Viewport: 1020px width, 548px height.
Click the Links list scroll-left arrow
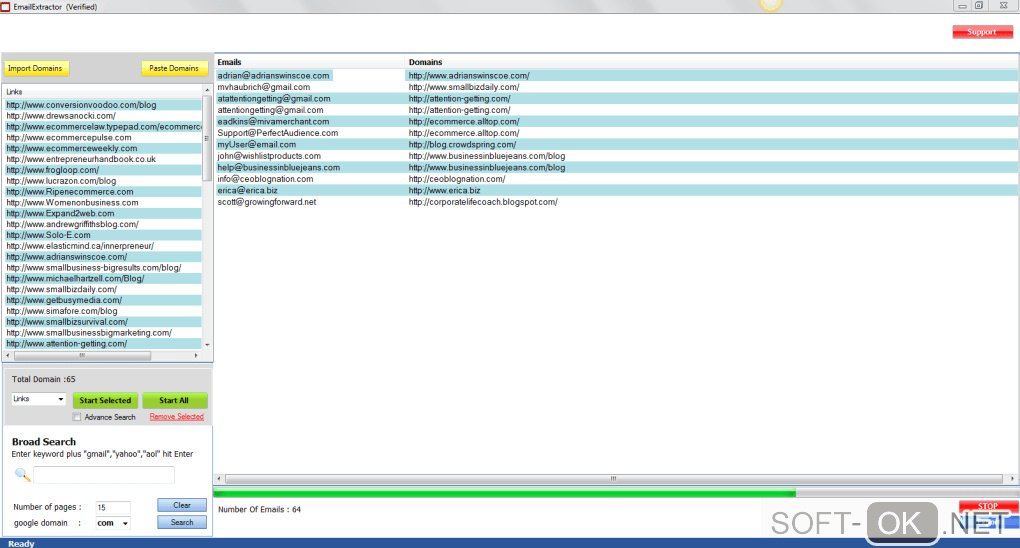coord(8,355)
